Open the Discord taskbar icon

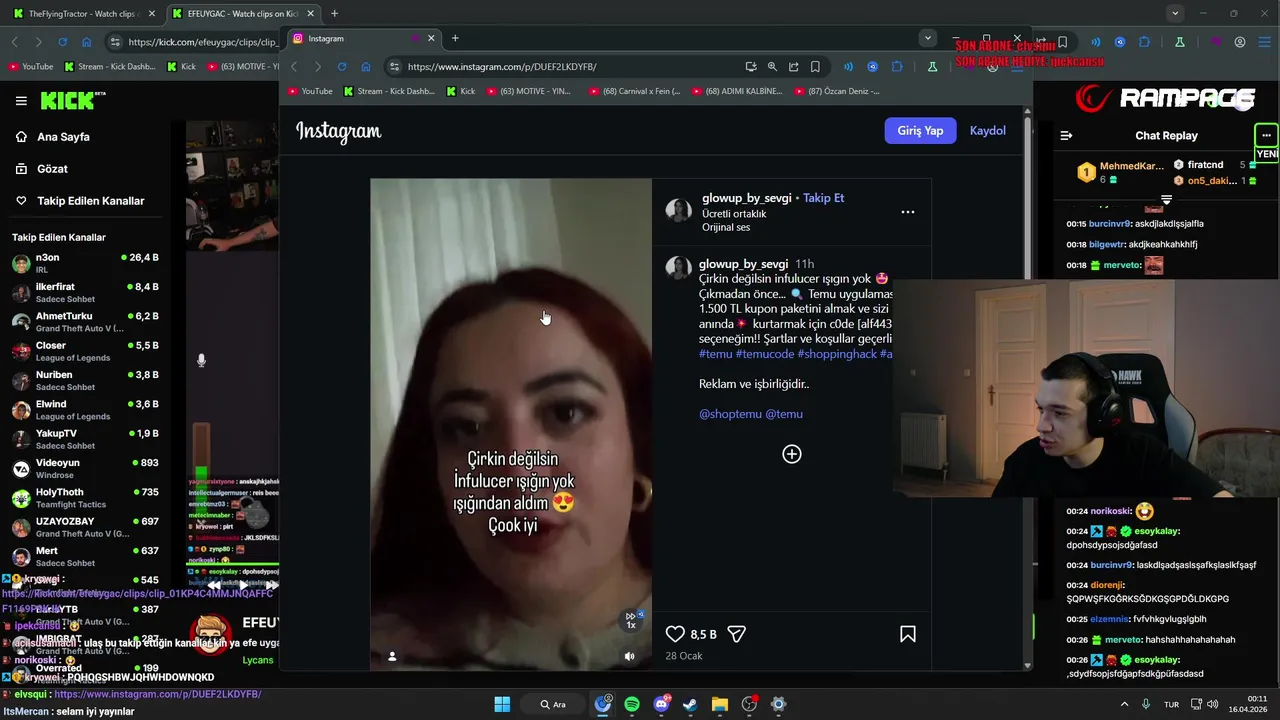661,704
